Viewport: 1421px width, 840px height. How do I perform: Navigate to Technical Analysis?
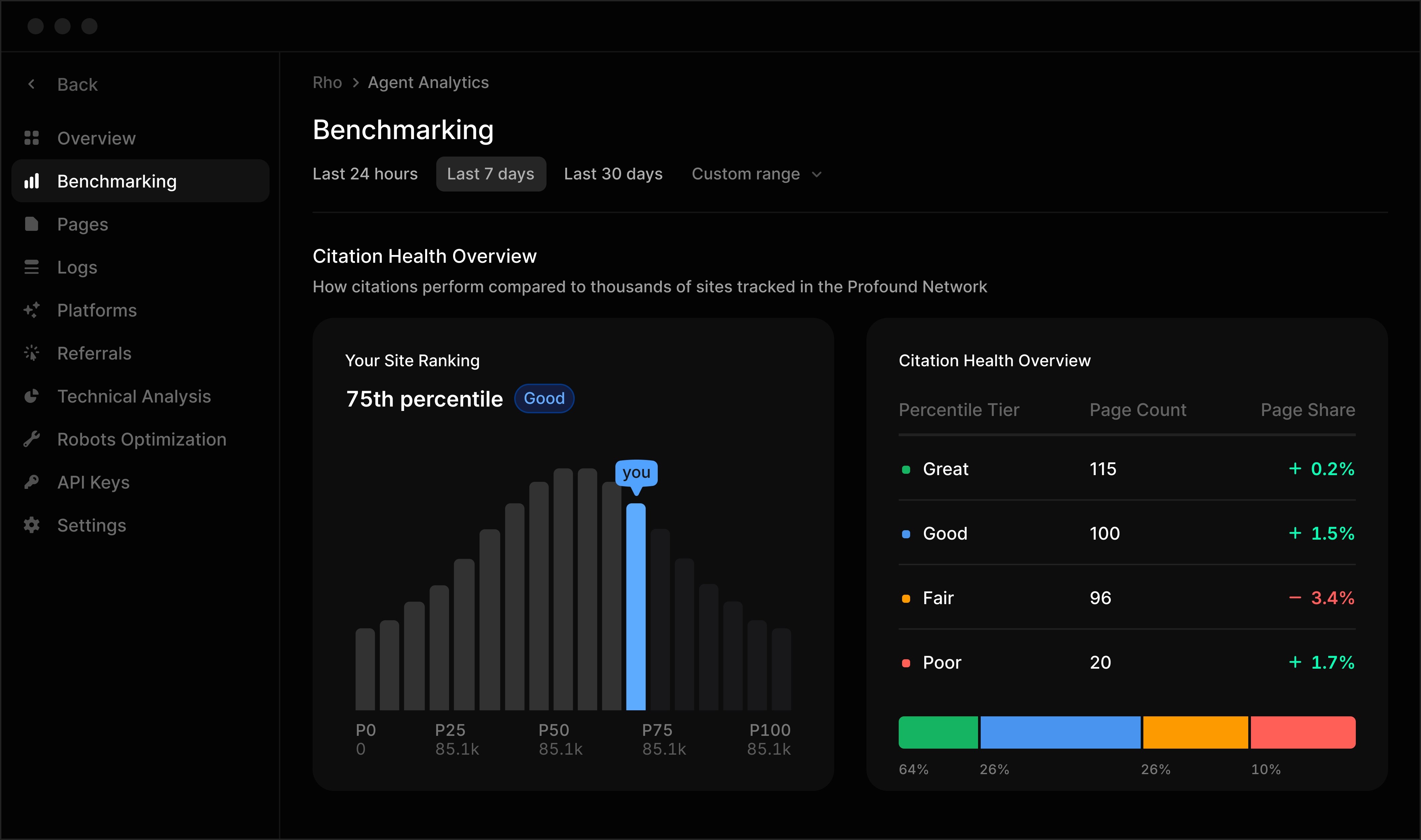click(x=140, y=396)
